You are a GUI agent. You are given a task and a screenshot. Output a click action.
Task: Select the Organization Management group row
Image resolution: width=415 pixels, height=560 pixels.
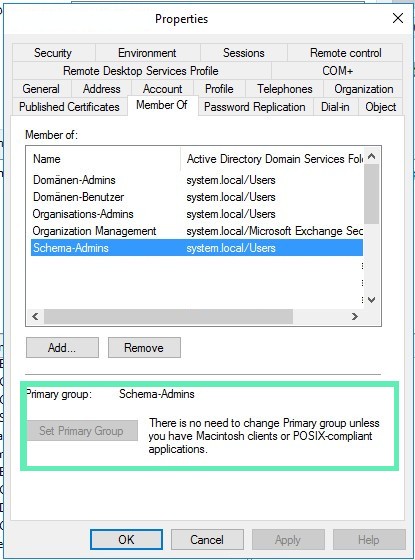click(x=197, y=231)
